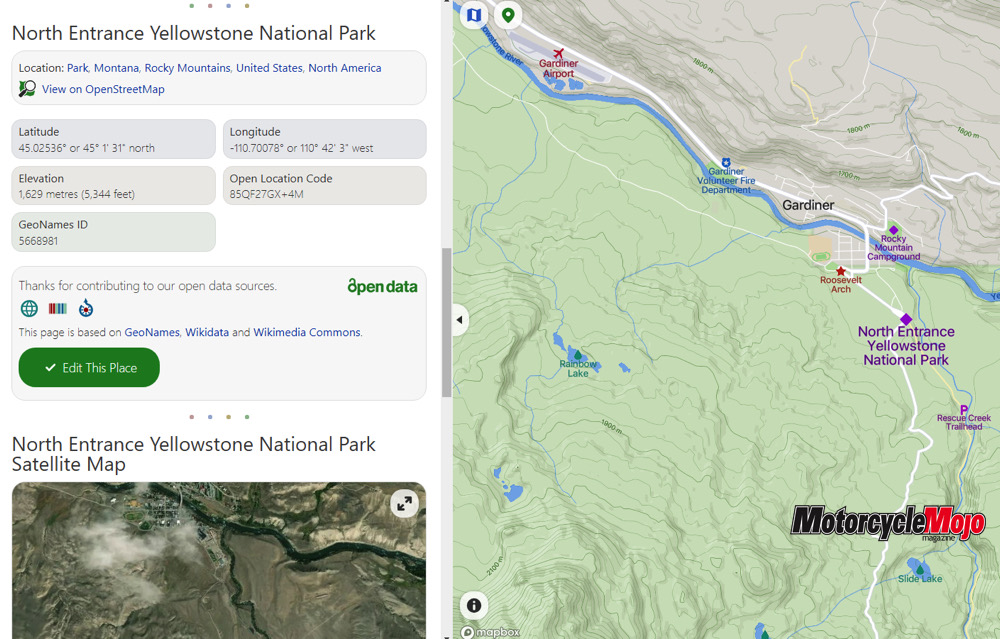Click the Open Data logo
Screen dimensions: 1000x639
coord(382,287)
